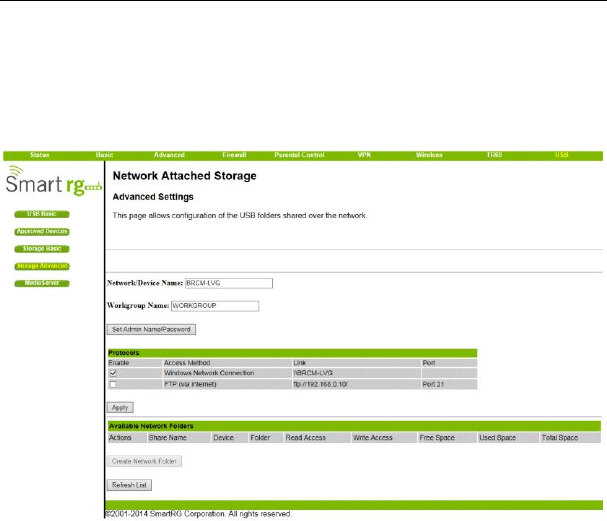The width and height of the screenshot is (607, 521).
Task: Click the \\BRCM-LVG link text
Action: click(313, 373)
